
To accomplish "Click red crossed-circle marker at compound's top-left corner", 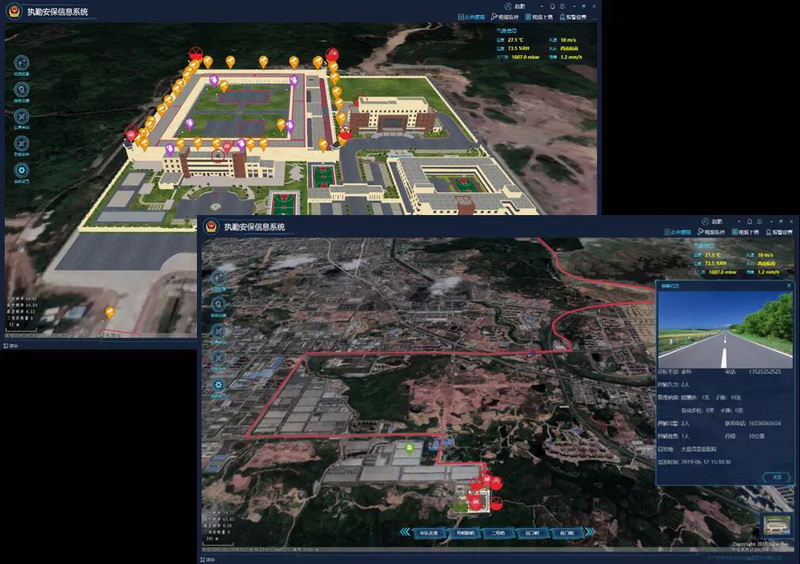I will (195, 53).
